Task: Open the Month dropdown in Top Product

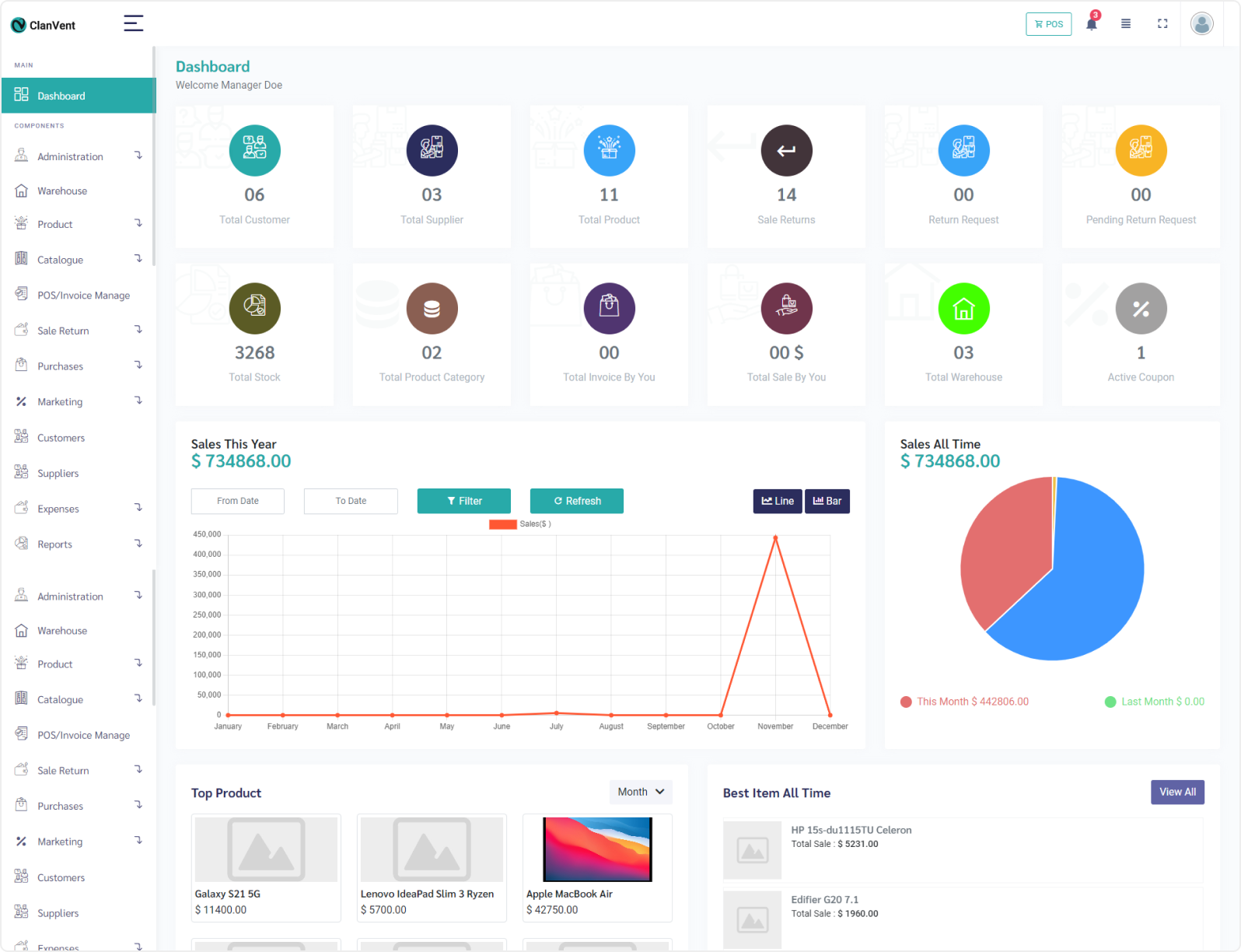Action: coord(641,792)
